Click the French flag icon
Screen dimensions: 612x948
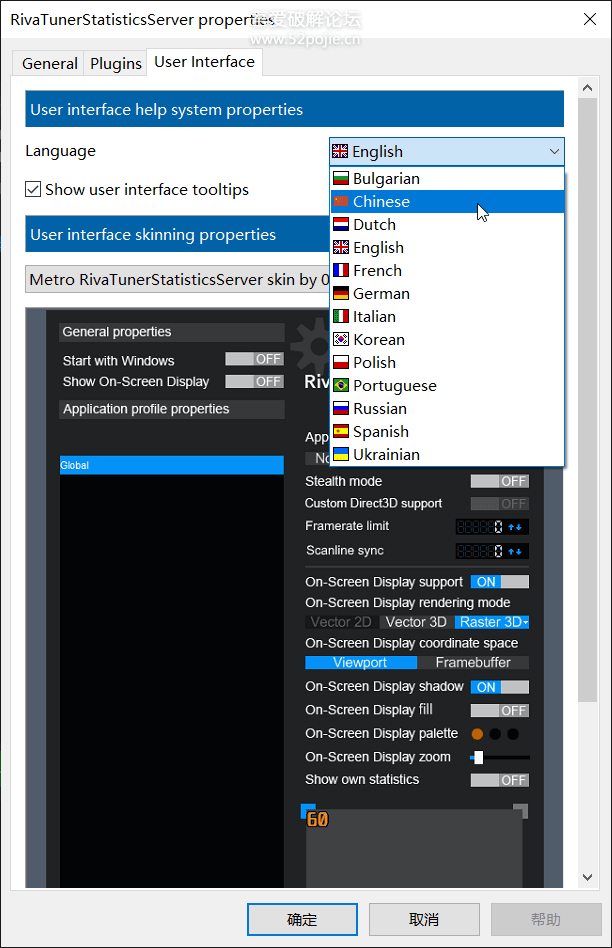(341, 270)
